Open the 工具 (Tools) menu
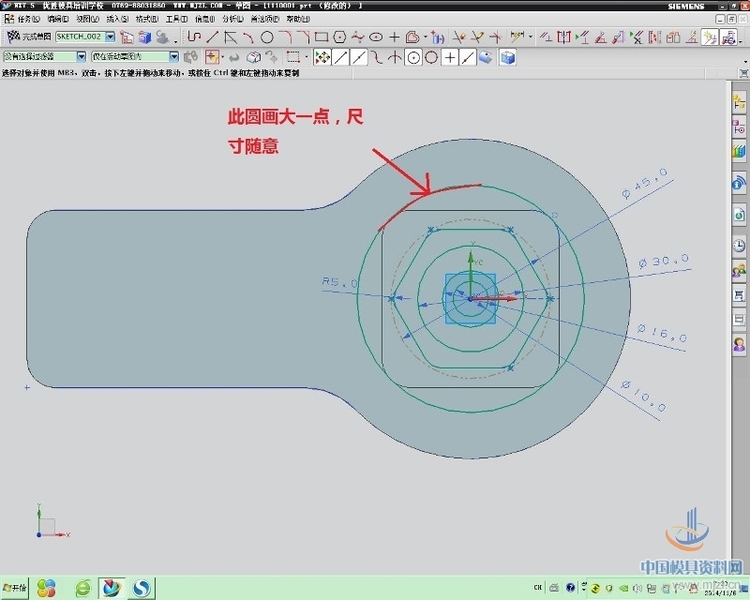 (x=176, y=19)
